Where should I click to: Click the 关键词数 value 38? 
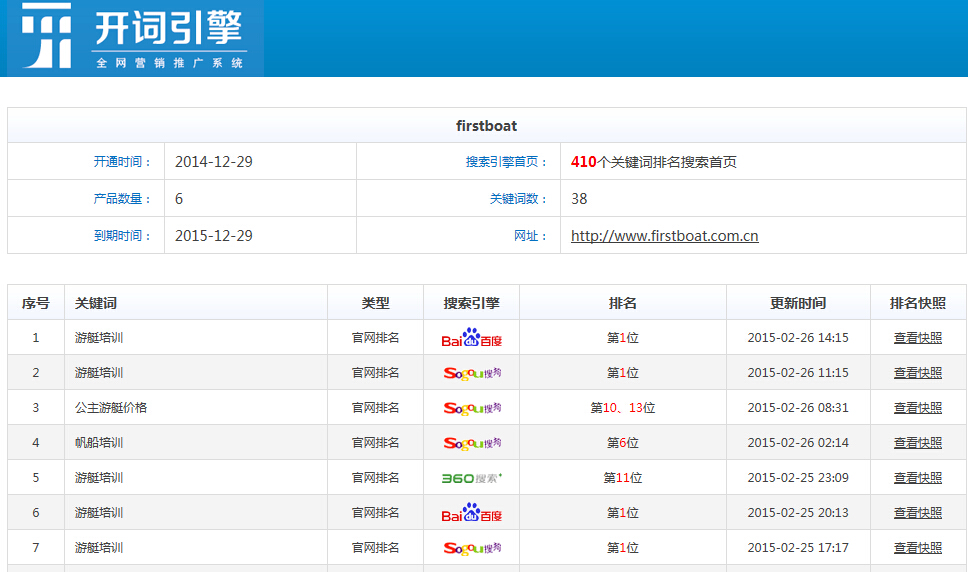click(x=579, y=199)
